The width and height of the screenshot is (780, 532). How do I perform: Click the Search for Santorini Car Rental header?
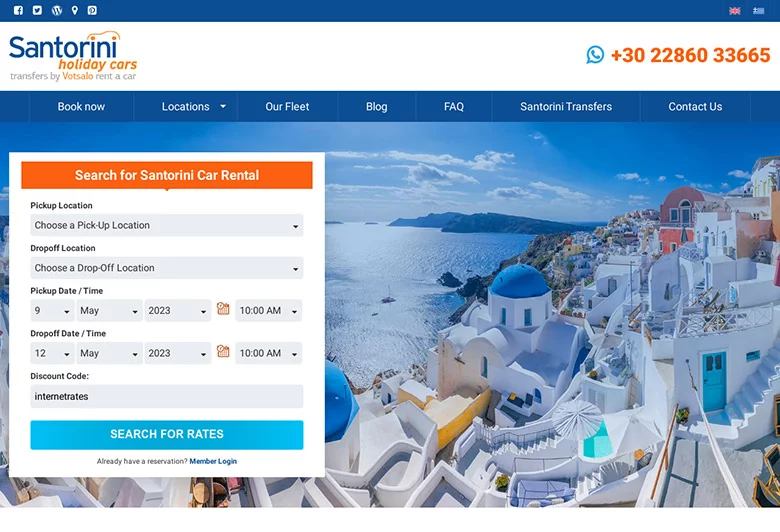pyautogui.click(x=167, y=175)
